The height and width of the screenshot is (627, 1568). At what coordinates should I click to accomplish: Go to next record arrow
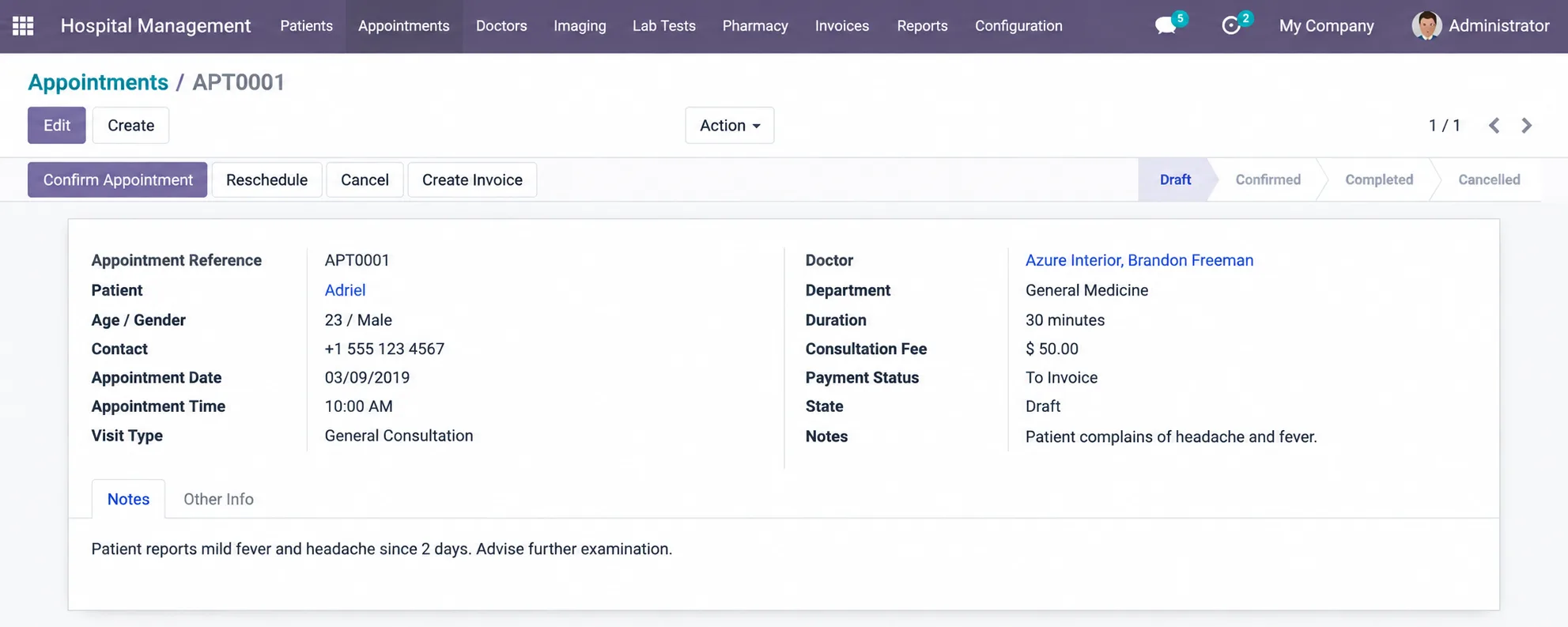pyautogui.click(x=1527, y=126)
